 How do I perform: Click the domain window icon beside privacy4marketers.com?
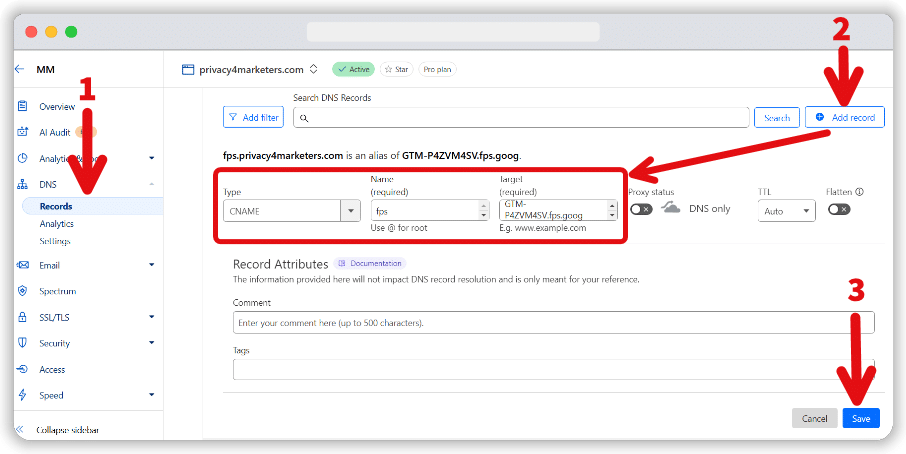pyautogui.click(x=188, y=69)
